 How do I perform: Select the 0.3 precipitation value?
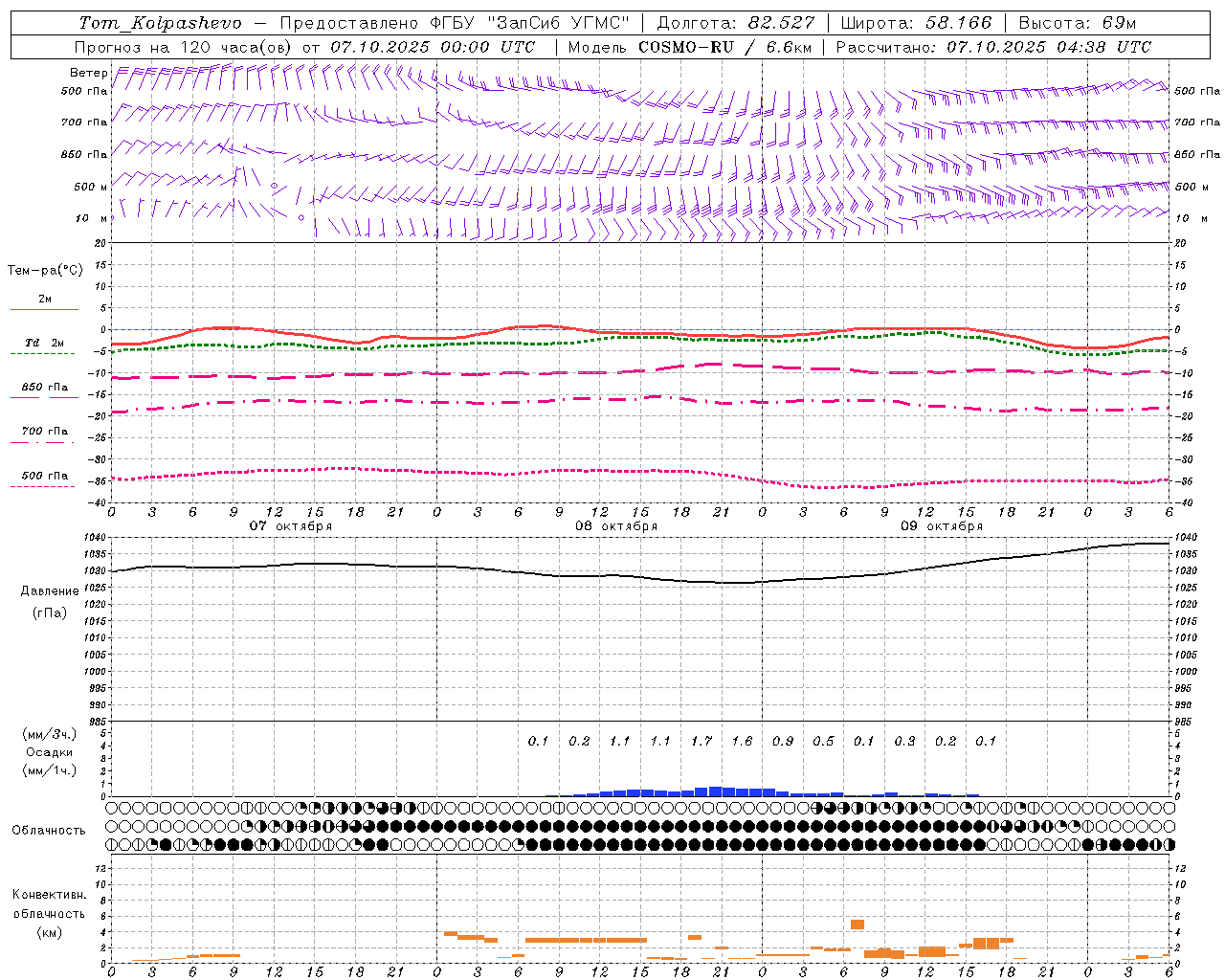904,741
